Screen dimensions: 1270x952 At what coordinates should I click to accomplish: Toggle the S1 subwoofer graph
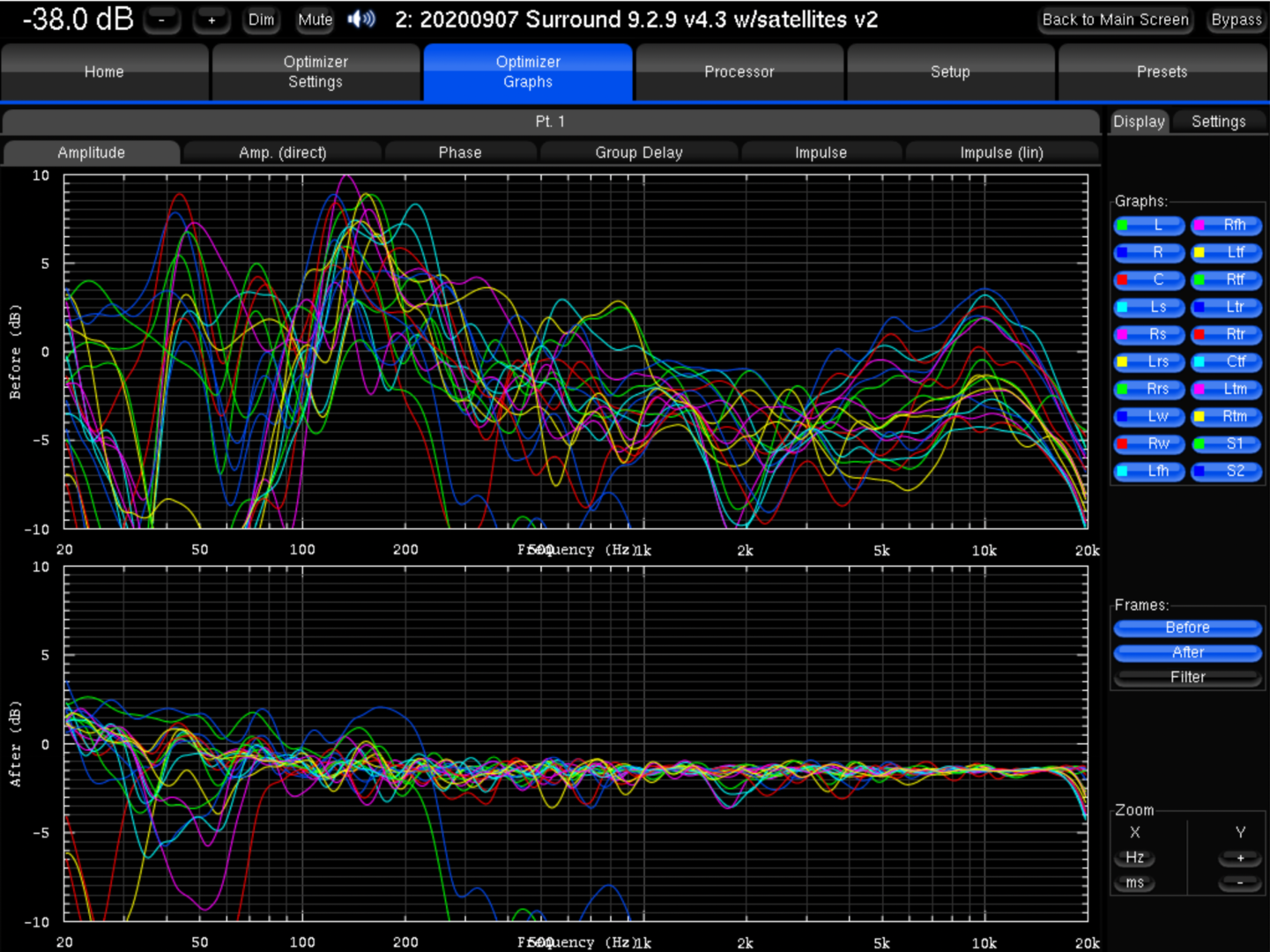pos(1226,444)
